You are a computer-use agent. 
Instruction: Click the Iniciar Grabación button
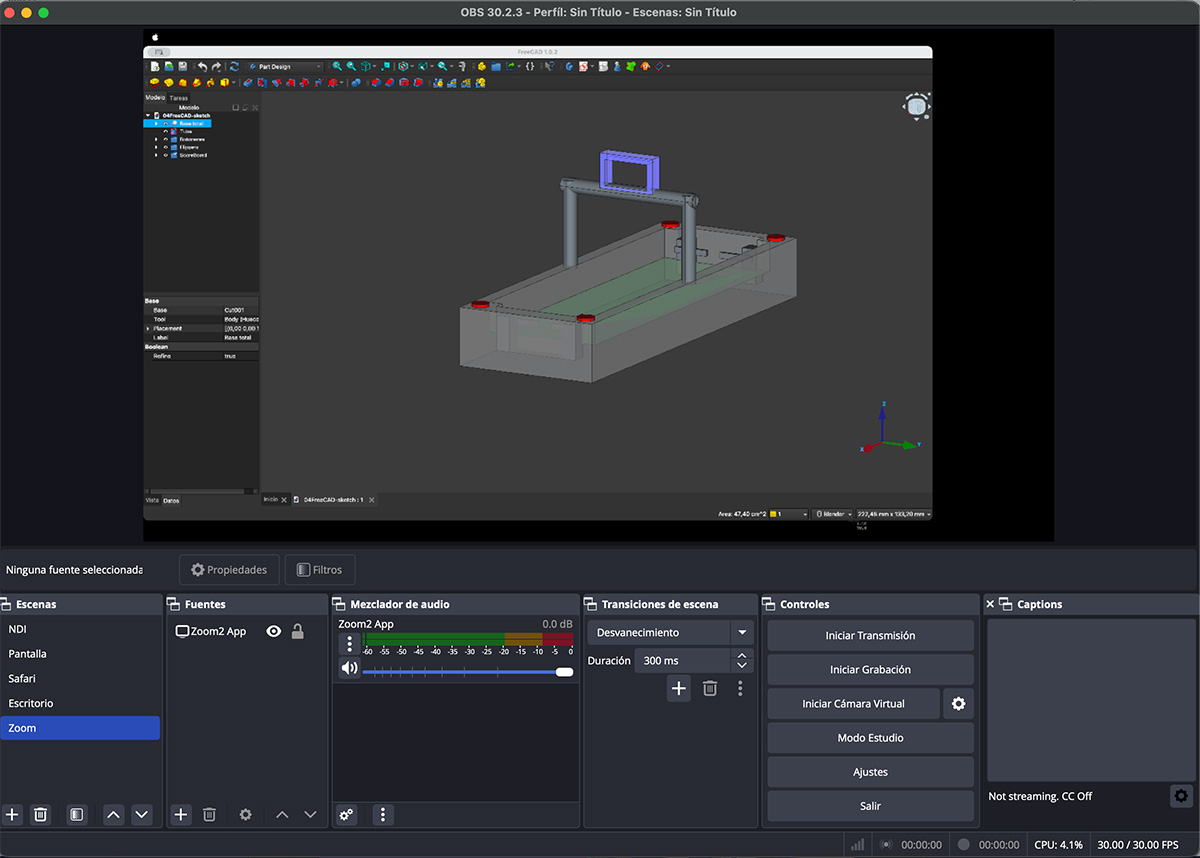click(870, 670)
